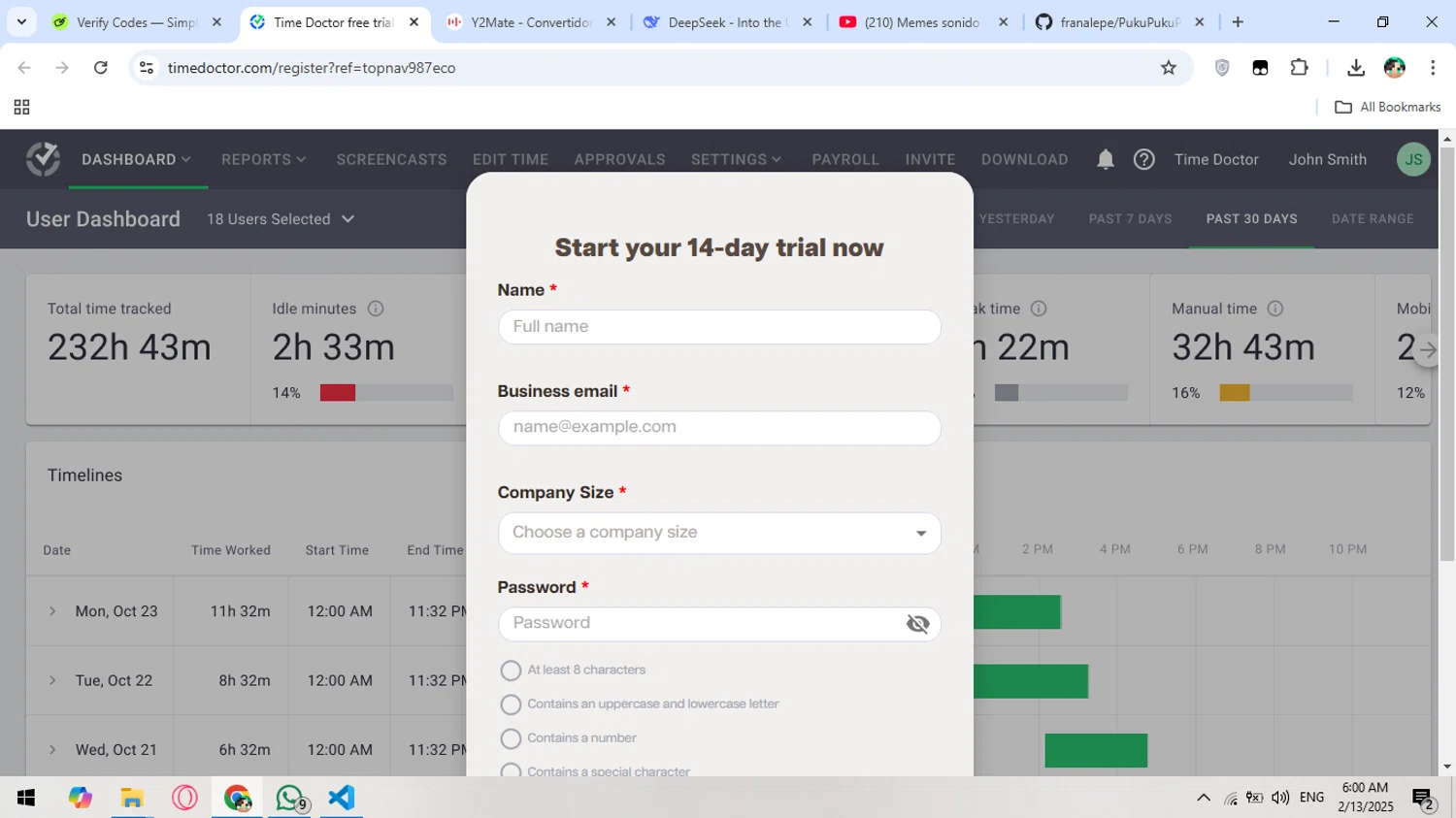Click the Business email input field
This screenshot has width=1456, height=818.
(x=719, y=428)
